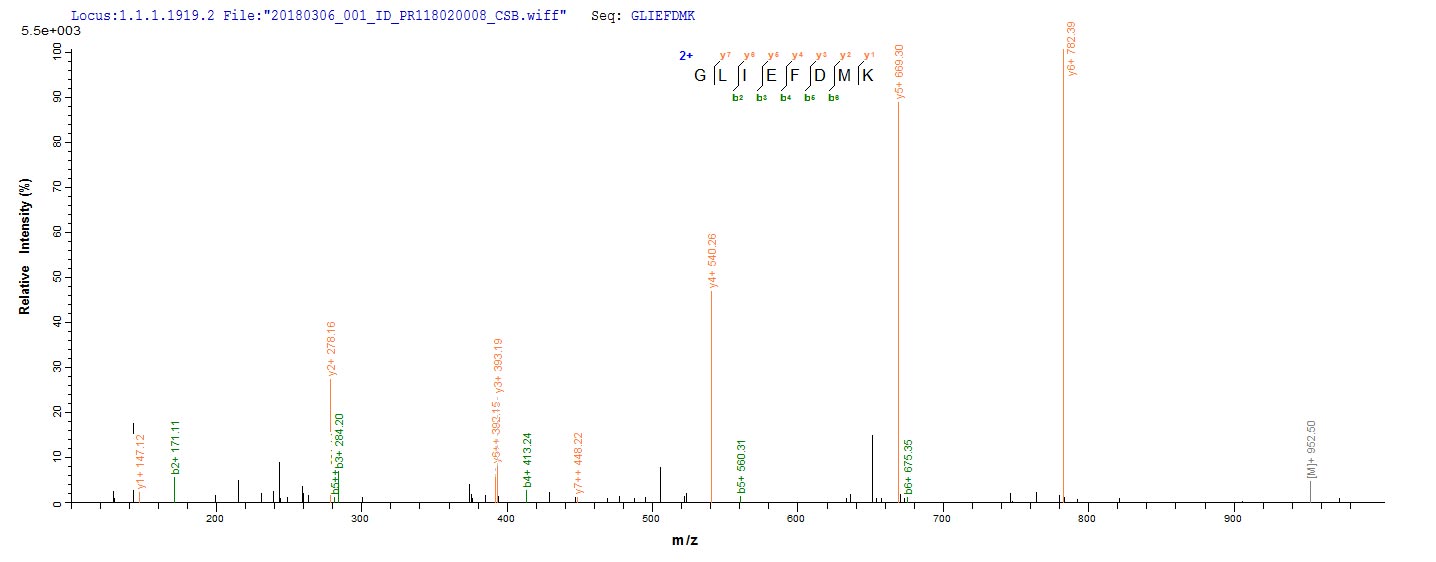Select the b4+ 413.24 peak label
The width and height of the screenshot is (1436, 562).
(x=528, y=460)
